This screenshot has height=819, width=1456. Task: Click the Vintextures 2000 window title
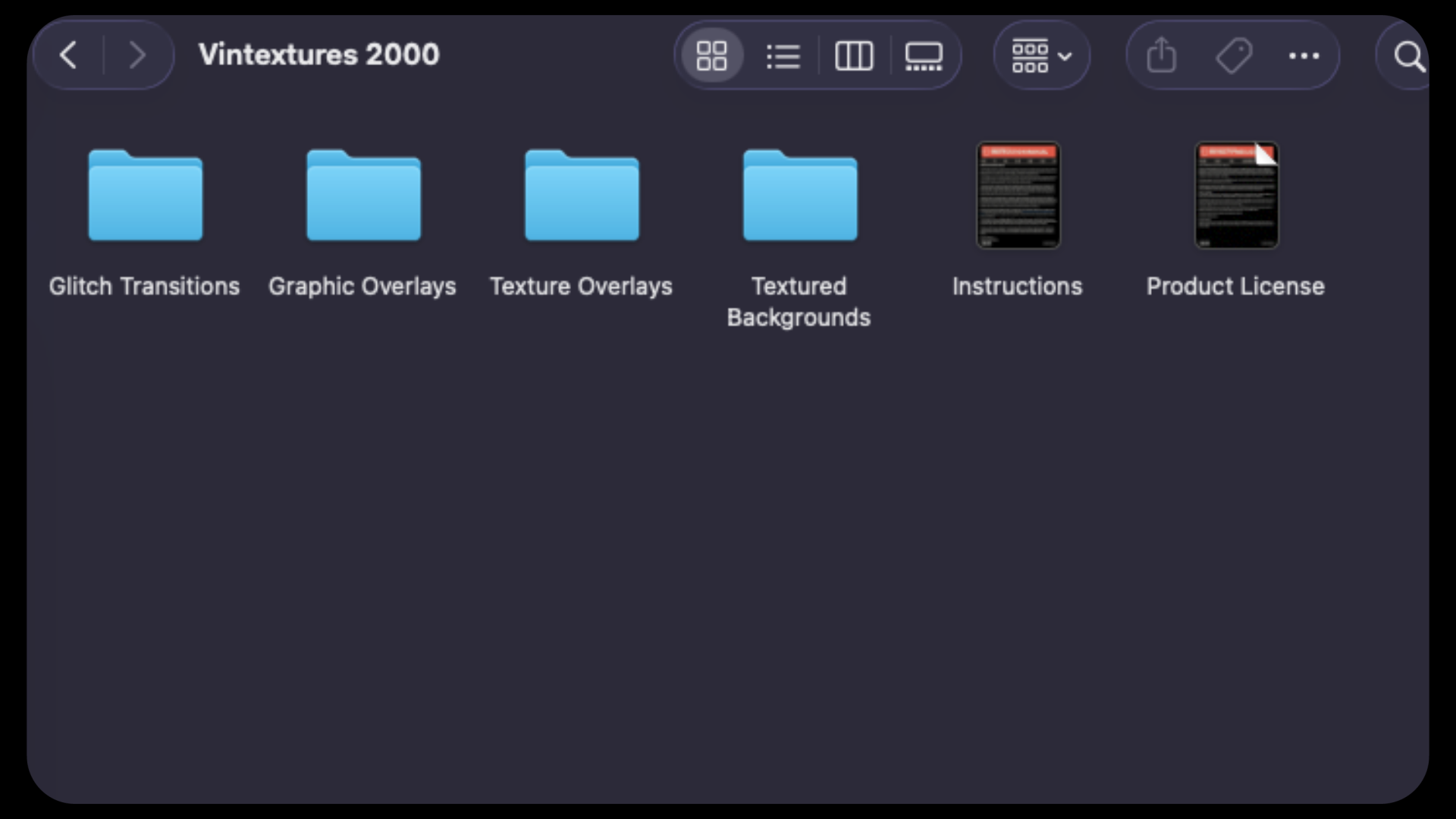click(x=318, y=55)
